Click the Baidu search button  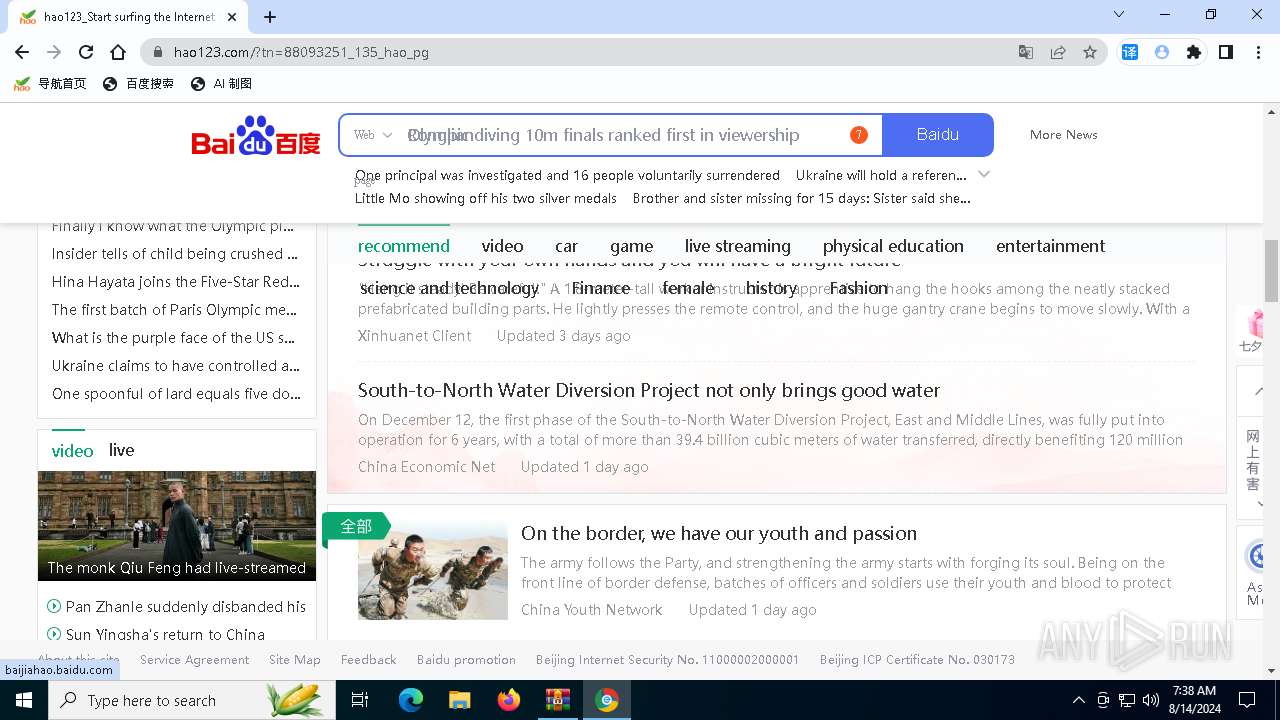click(x=938, y=135)
